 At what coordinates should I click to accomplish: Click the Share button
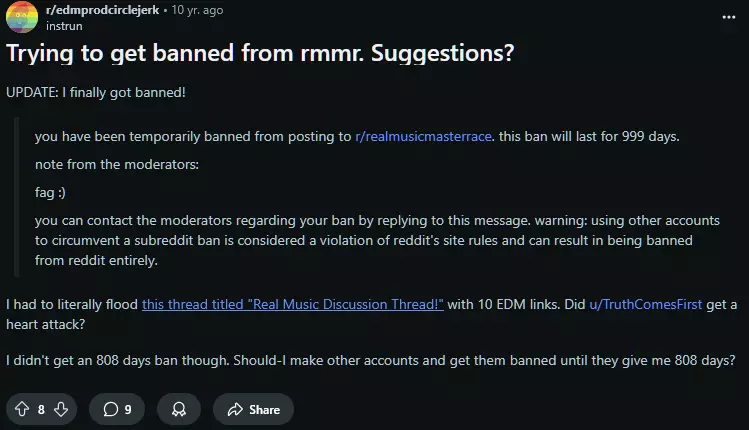tap(253, 409)
